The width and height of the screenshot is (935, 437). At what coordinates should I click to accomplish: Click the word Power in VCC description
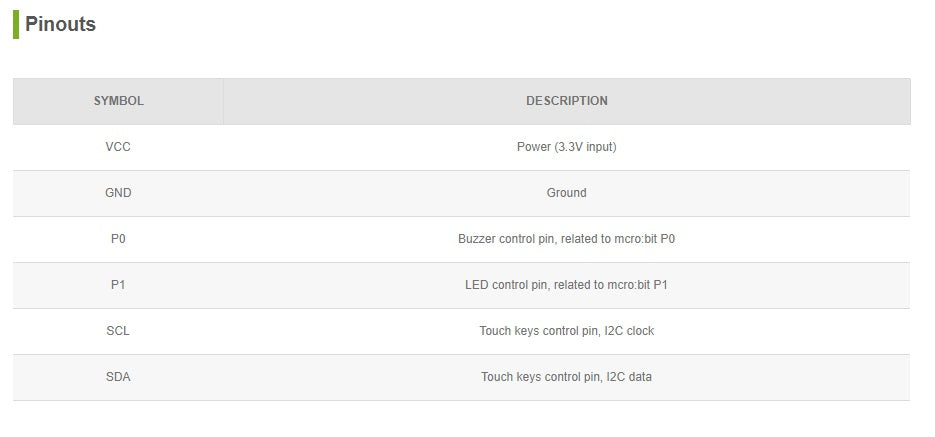coord(533,147)
